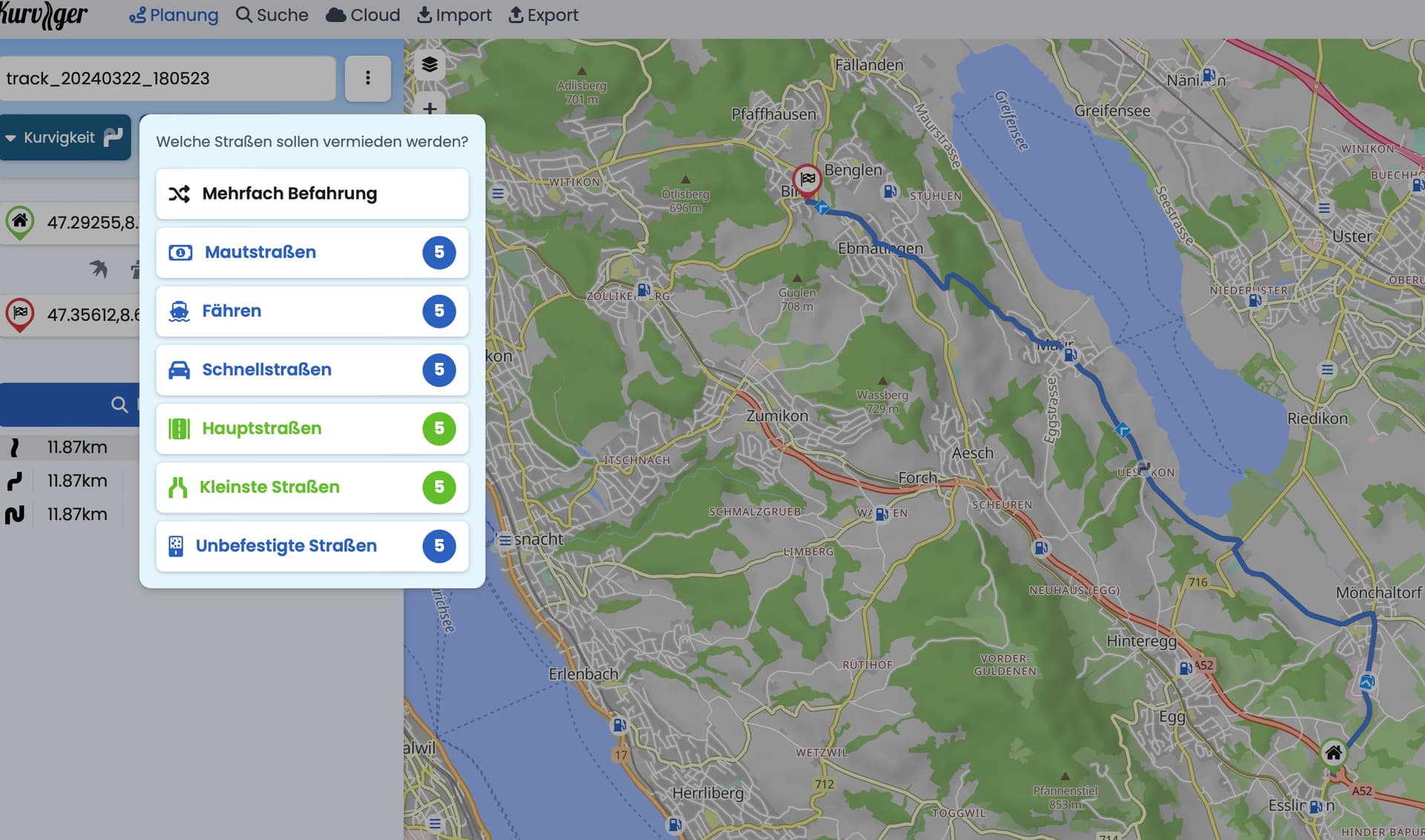
Task: Click the three-dot route options button
Action: pos(368,78)
